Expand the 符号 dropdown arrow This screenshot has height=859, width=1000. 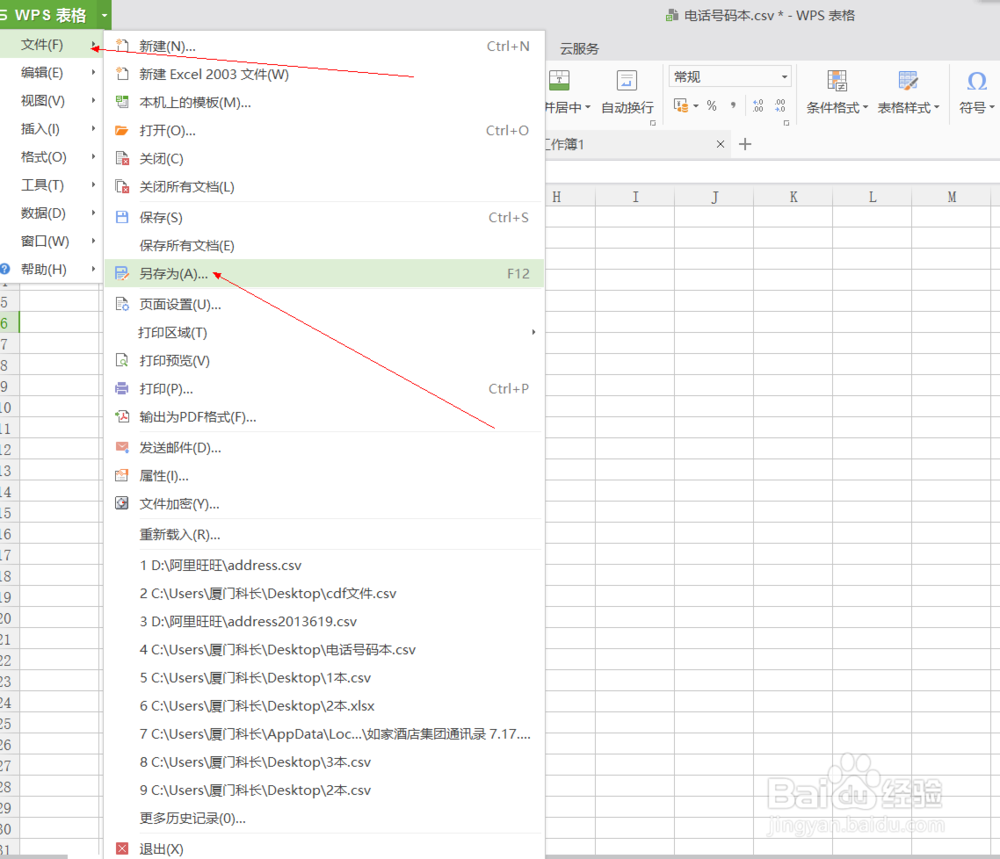(x=992, y=107)
